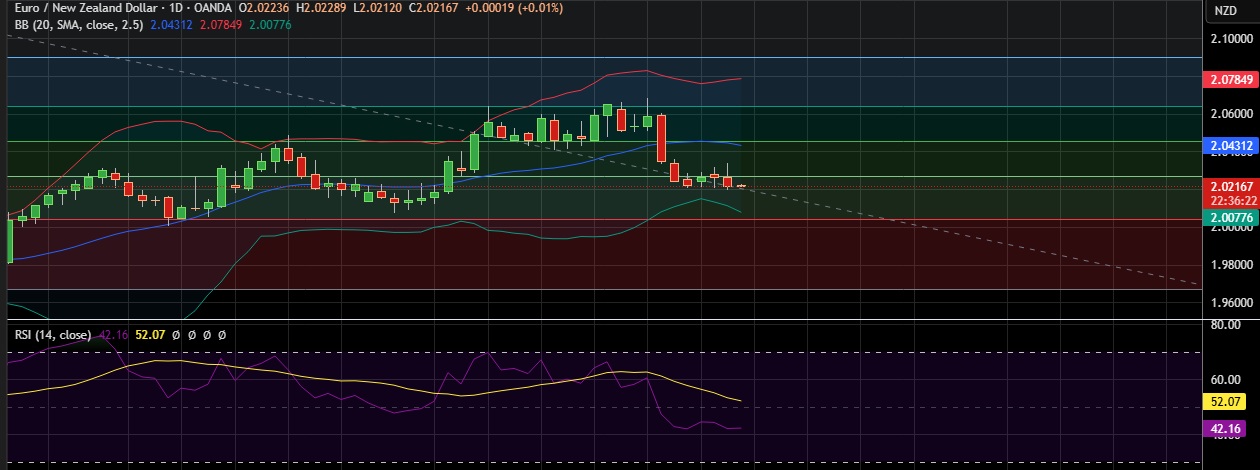
Task: Click the blue 2.04312 value in BB legend
Action: click(173, 23)
